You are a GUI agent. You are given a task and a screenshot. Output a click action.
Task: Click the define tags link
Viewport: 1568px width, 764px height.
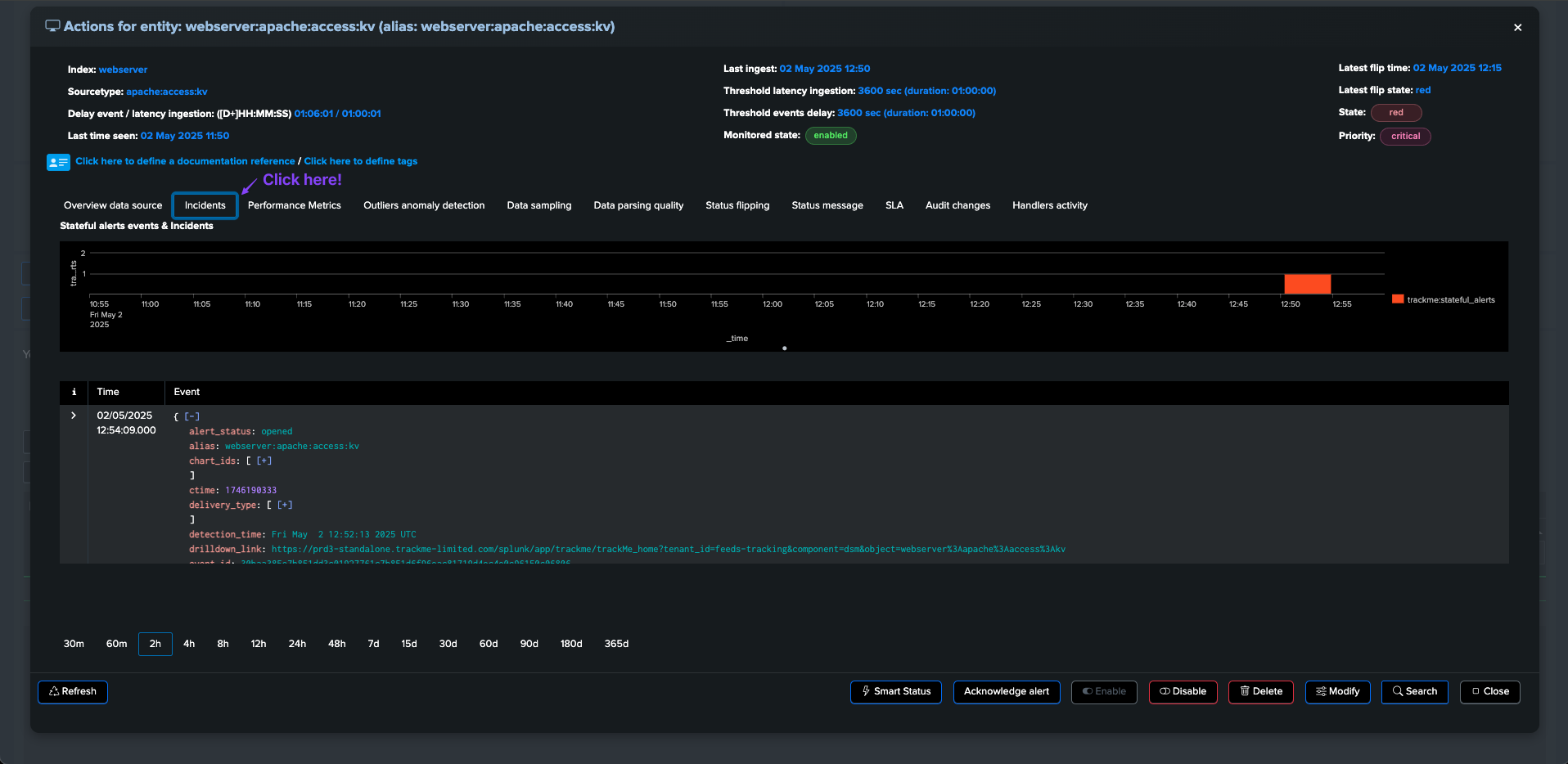pyautogui.click(x=361, y=161)
